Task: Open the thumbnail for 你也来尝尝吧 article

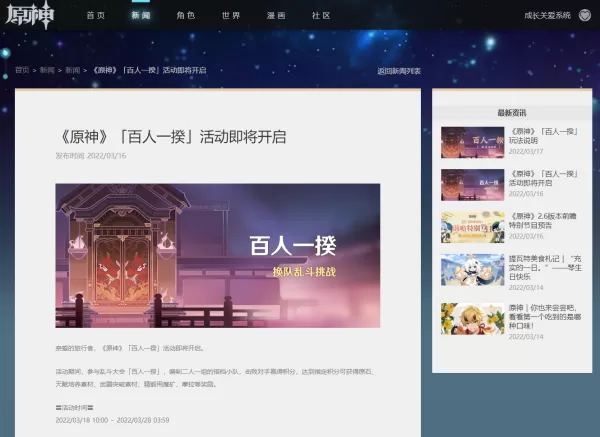Action: point(473,319)
